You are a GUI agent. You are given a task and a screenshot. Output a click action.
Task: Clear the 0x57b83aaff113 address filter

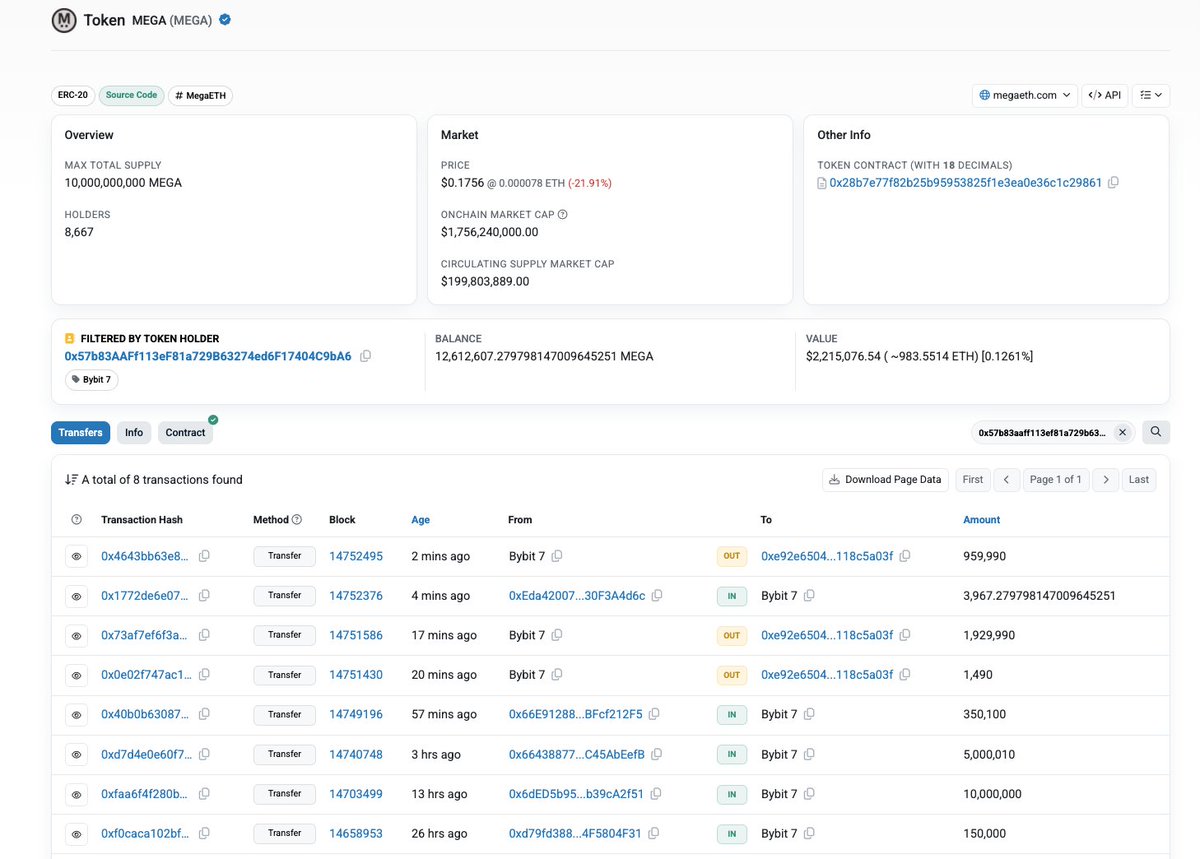(x=1122, y=432)
